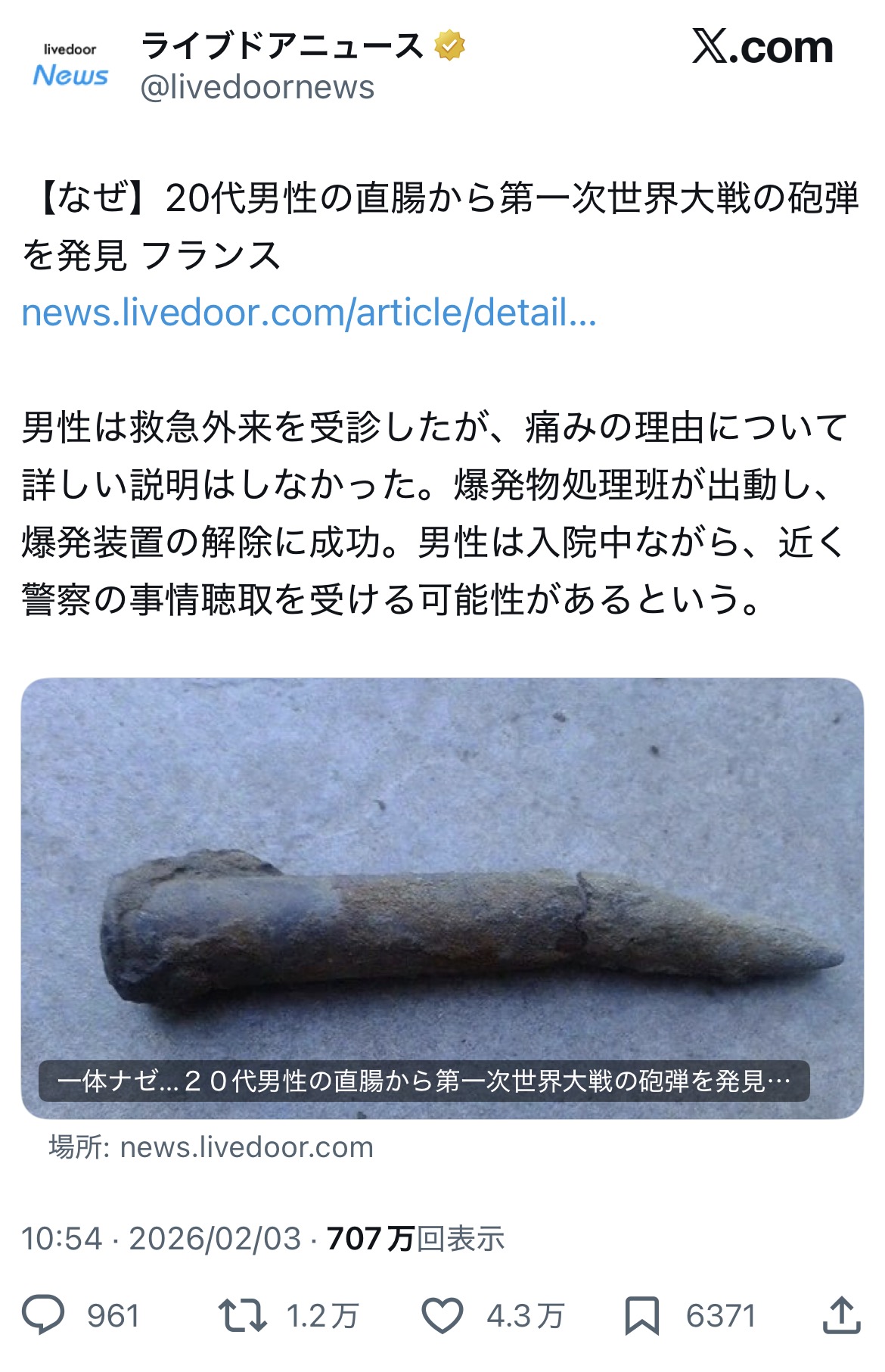Click the X.com logo
This screenshot has width=885, height=1372.
[762, 47]
